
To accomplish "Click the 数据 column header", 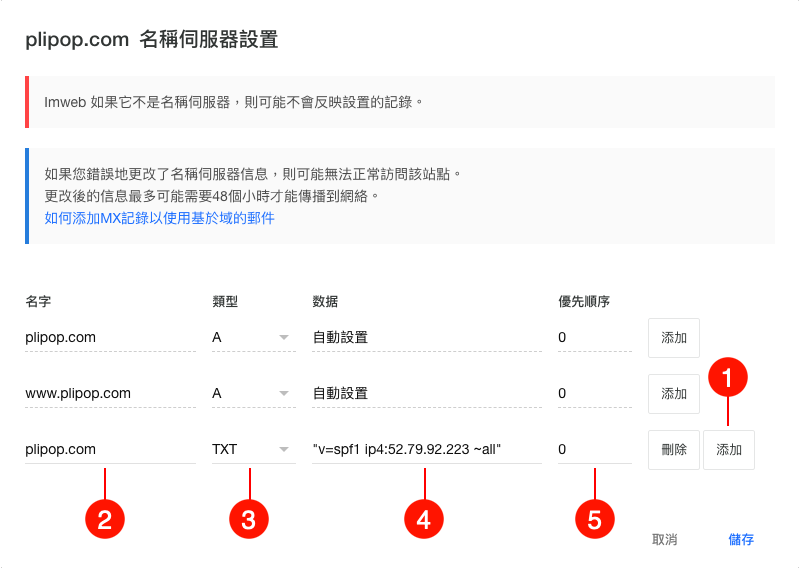I will pyautogui.click(x=325, y=302).
